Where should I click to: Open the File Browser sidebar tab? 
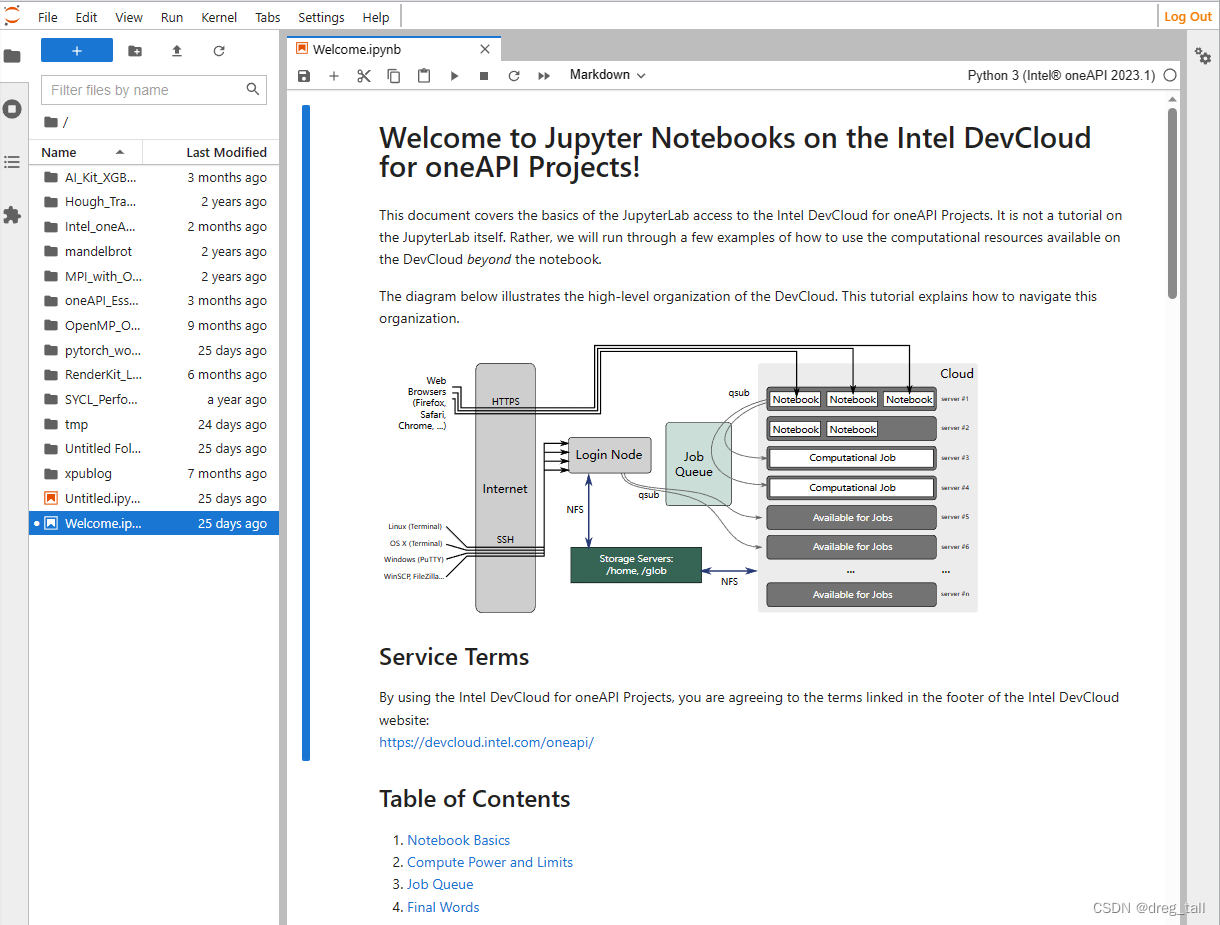click(12, 56)
